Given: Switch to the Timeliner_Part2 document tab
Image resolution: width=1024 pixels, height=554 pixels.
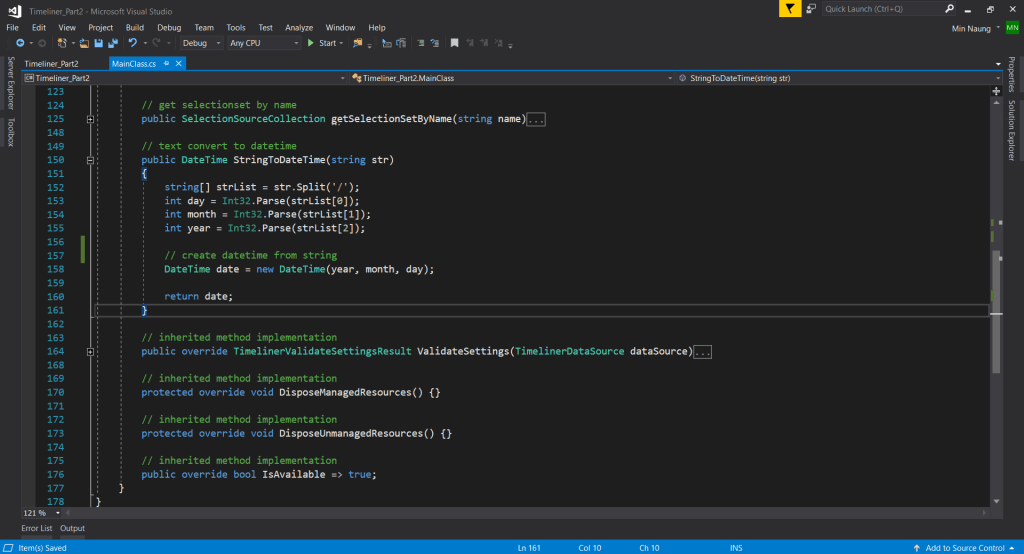Looking at the screenshot, I should (51, 63).
